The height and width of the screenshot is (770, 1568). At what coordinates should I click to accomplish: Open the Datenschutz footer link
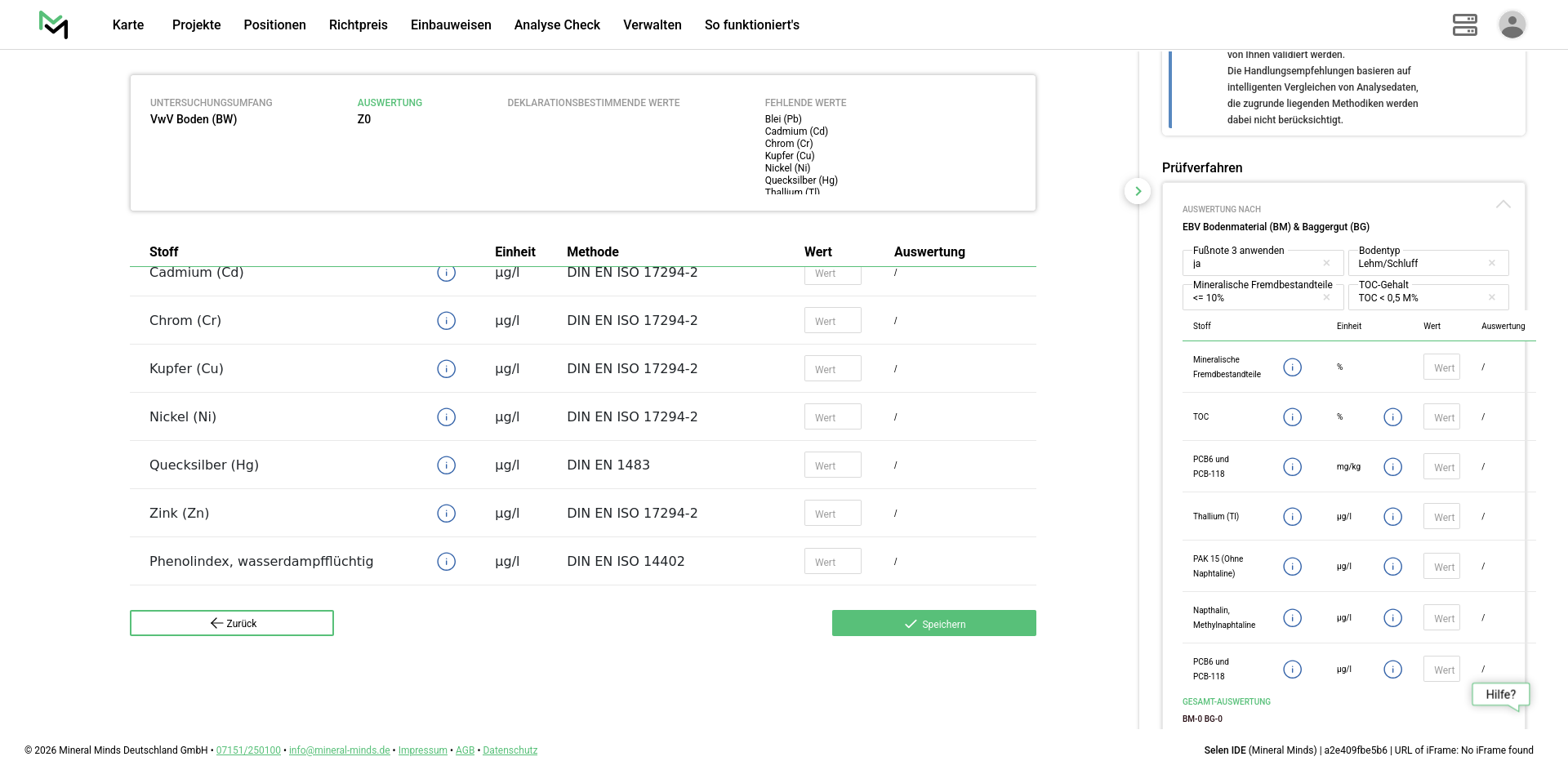click(510, 750)
